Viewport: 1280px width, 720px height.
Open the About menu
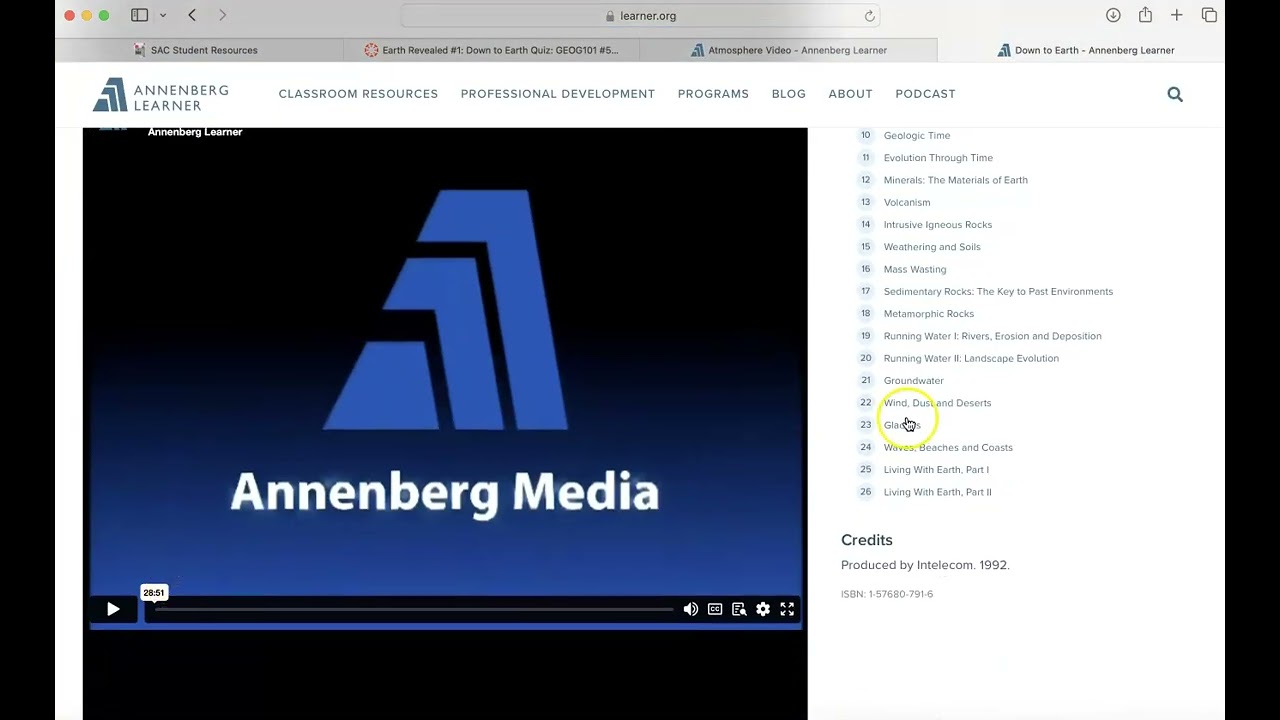point(851,94)
